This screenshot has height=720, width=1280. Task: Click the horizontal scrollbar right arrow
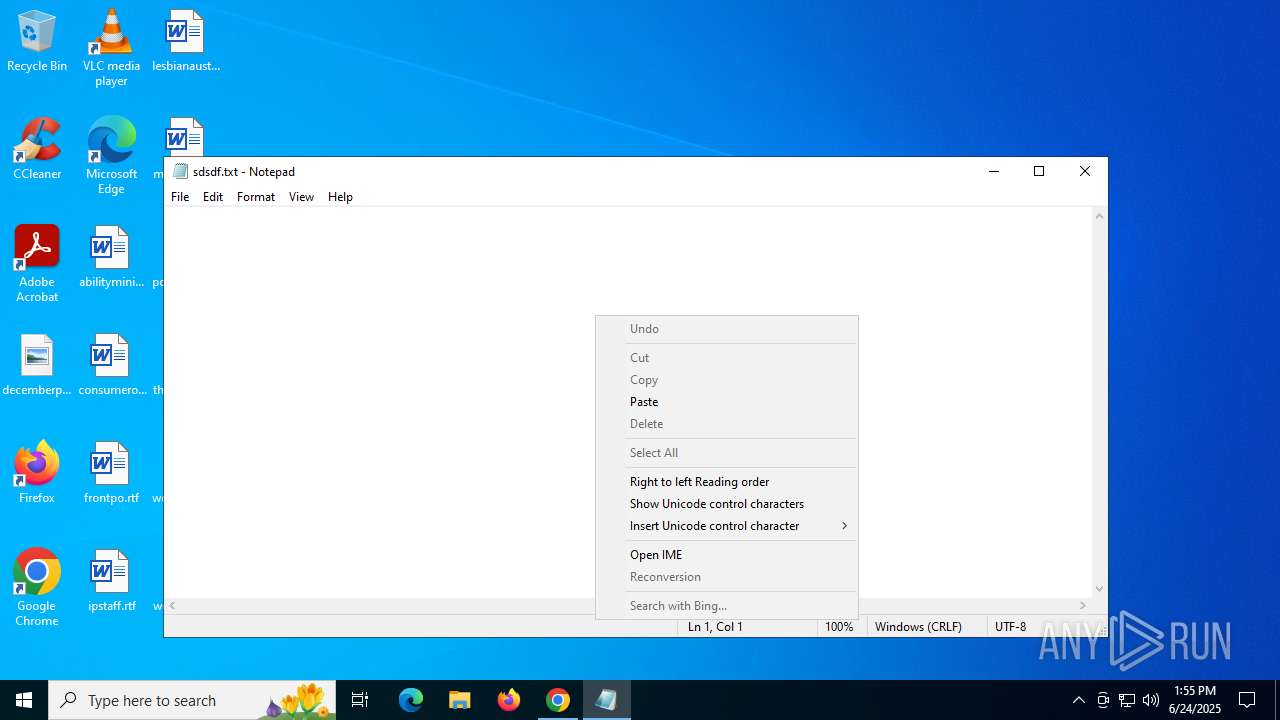click(x=1082, y=605)
